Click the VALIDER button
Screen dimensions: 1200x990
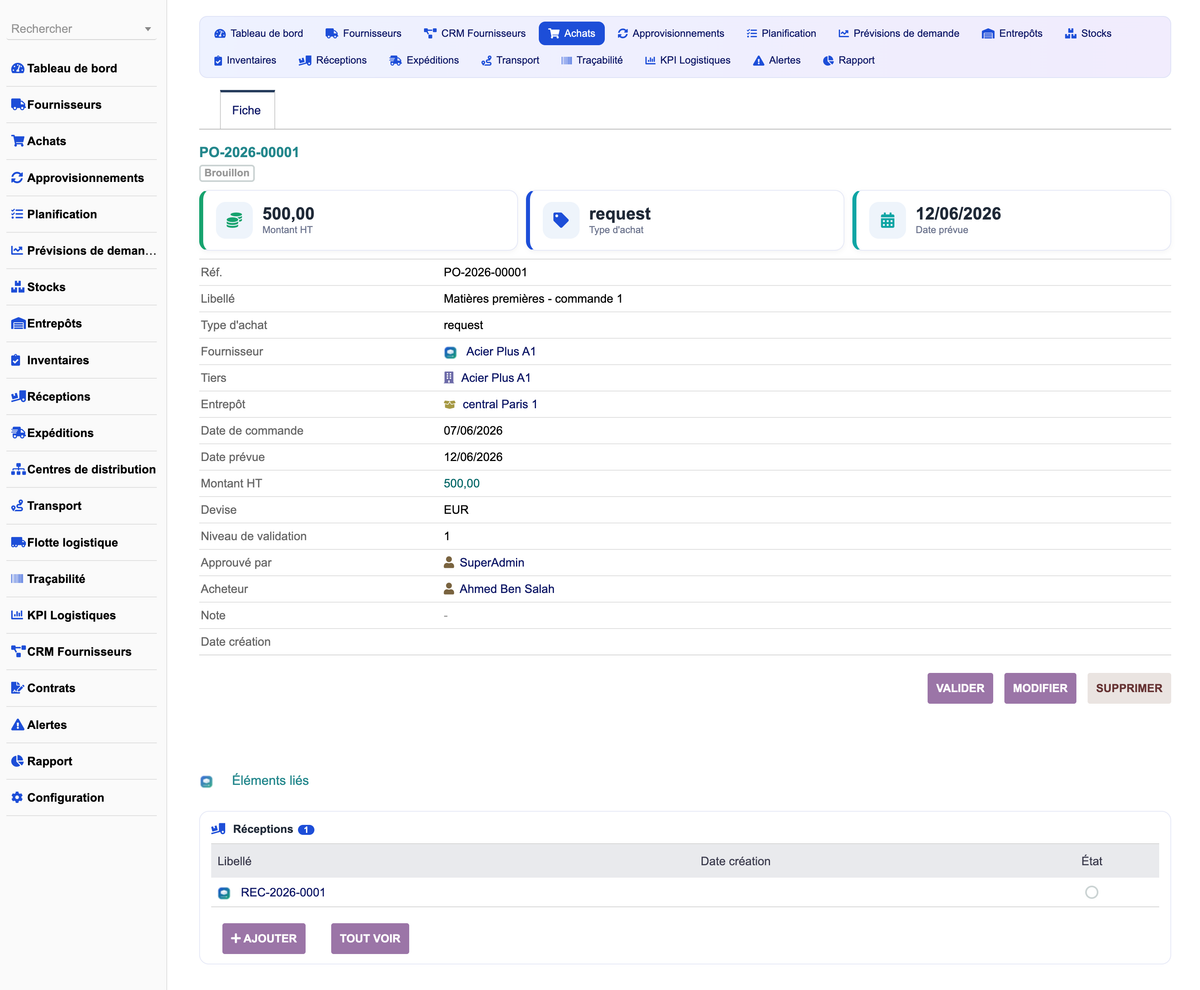click(x=960, y=688)
